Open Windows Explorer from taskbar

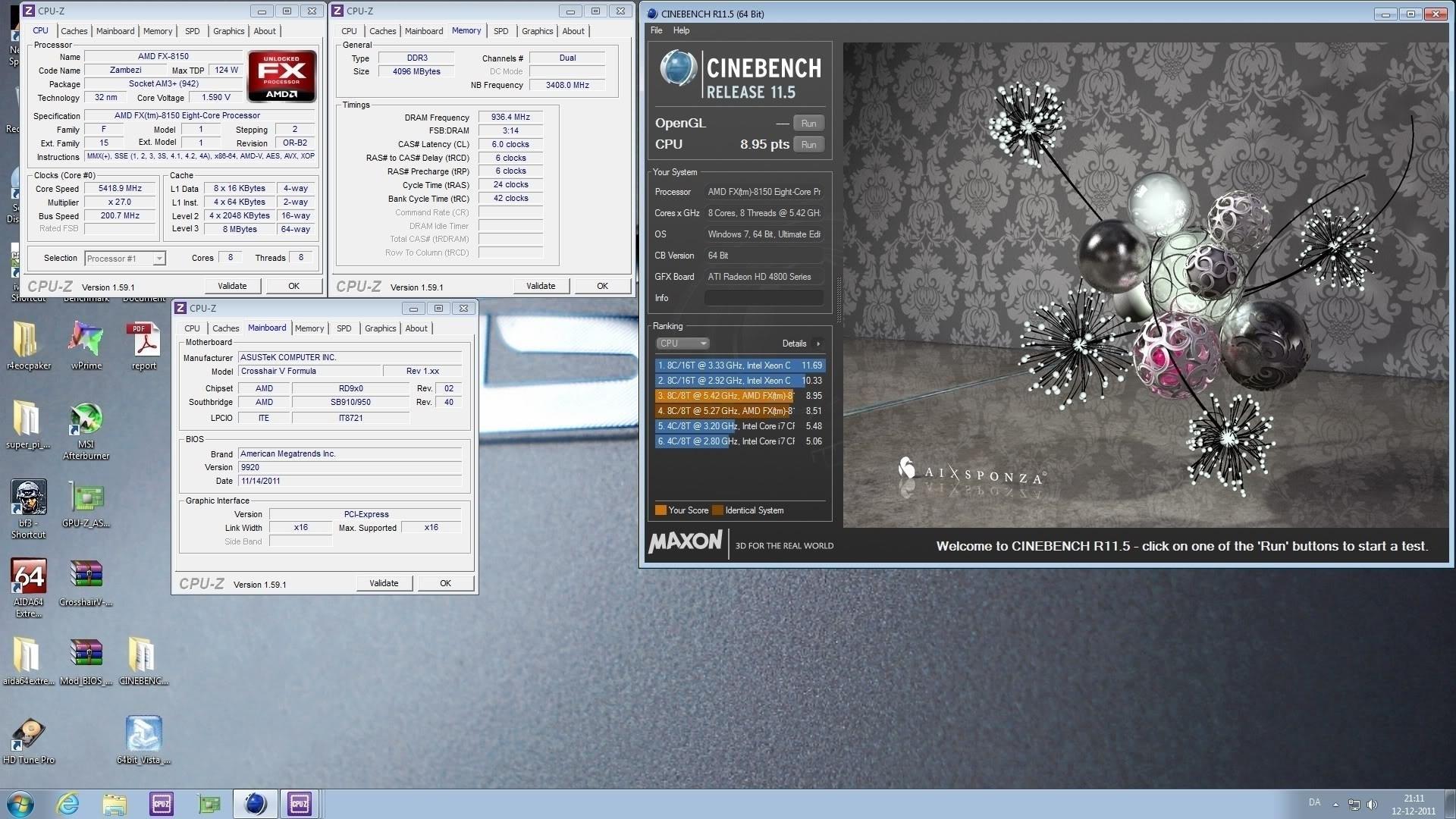click(x=114, y=804)
